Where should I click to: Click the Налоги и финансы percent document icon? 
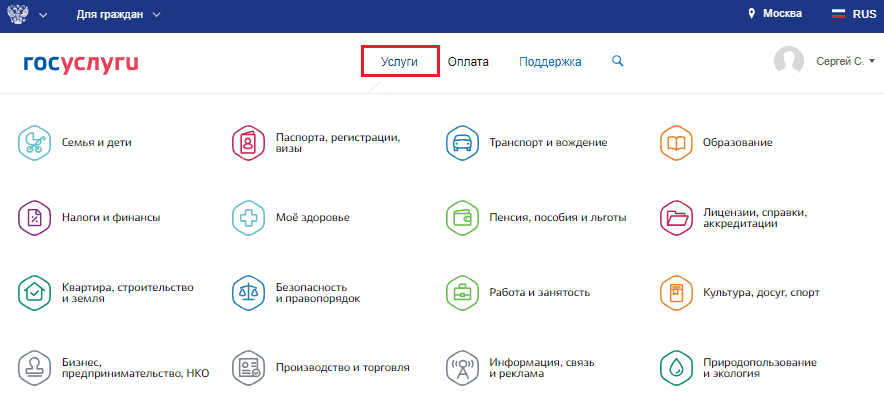[34, 218]
